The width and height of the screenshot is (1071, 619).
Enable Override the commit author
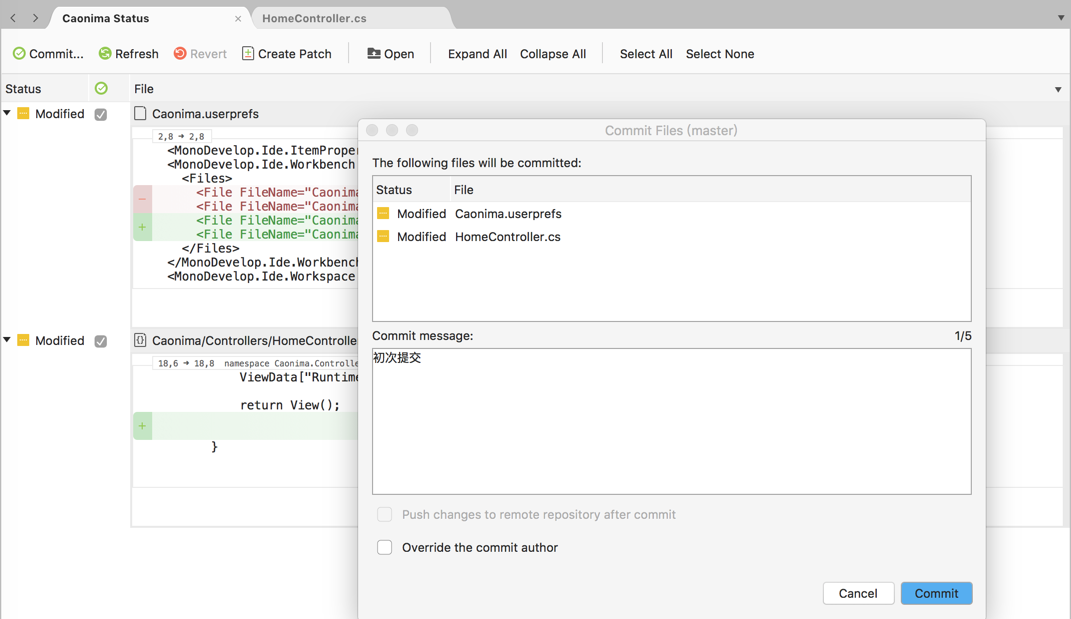385,547
